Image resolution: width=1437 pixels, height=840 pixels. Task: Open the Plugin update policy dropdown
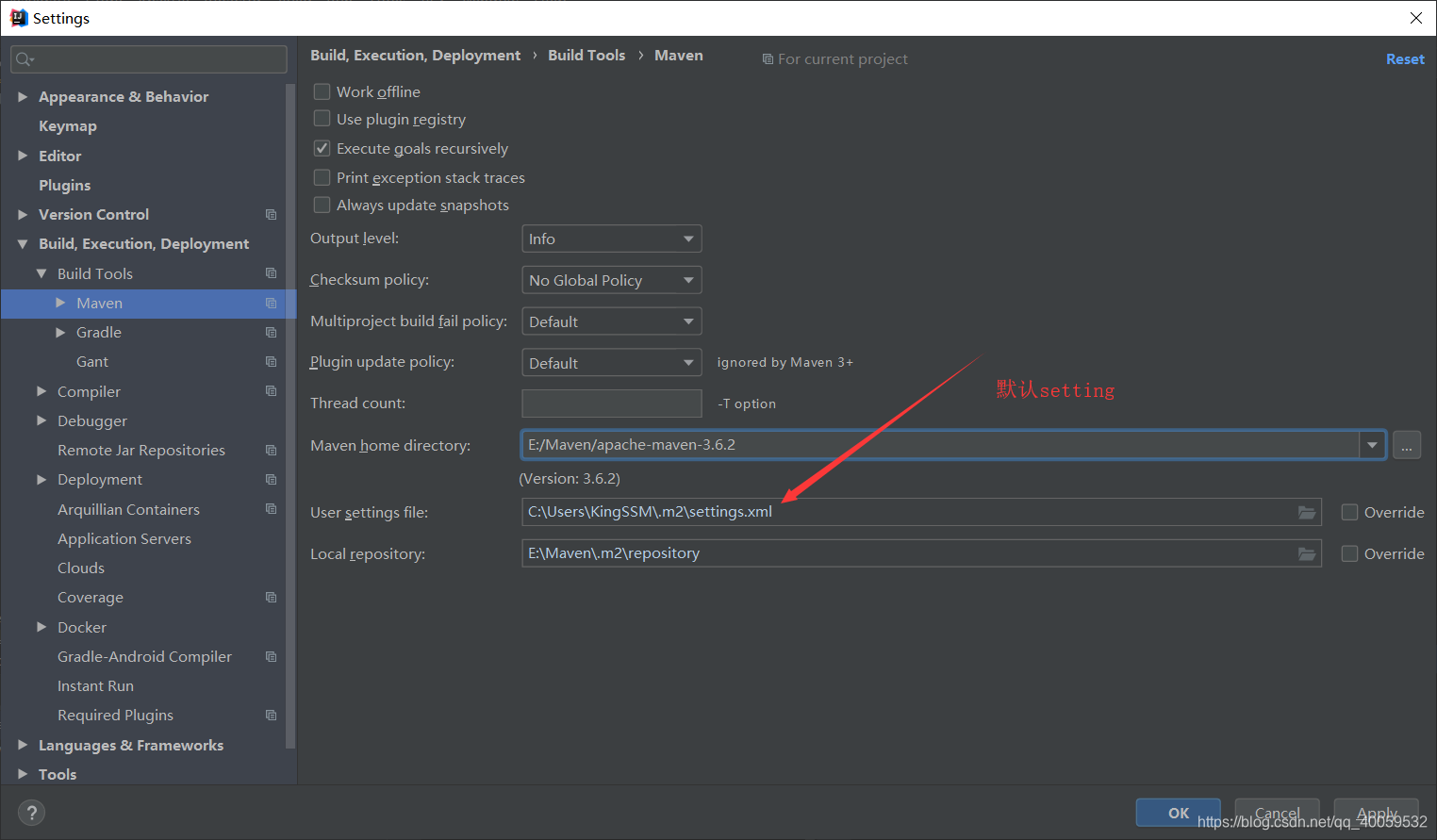[611, 363]
